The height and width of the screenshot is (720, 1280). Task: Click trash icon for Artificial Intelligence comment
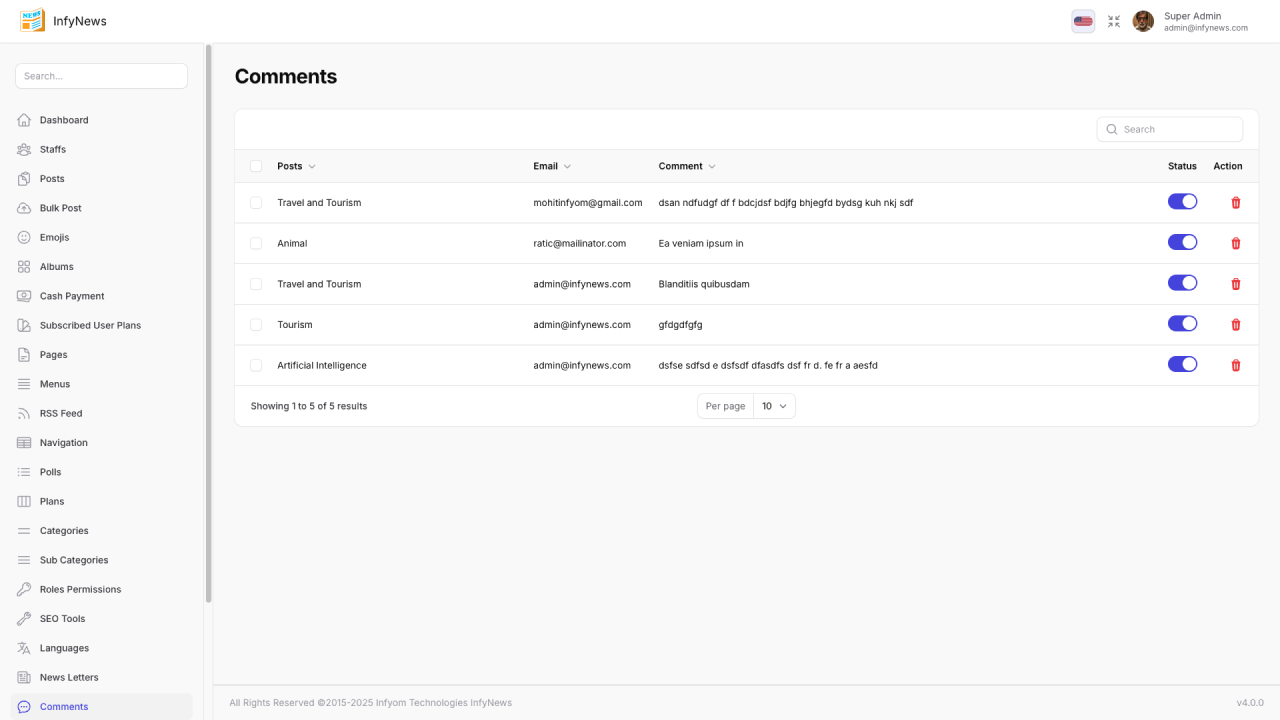point(1236,365)
